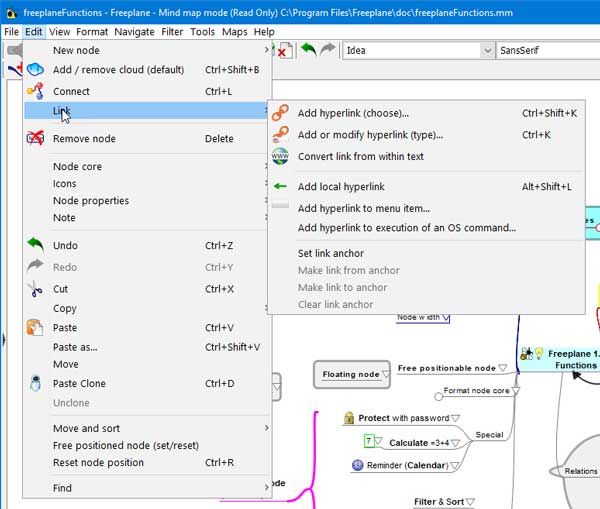Screen dimensions: 600x509
Task: Click the Relations node in the map
Action: pyautogui.click(x=580, y=471)
